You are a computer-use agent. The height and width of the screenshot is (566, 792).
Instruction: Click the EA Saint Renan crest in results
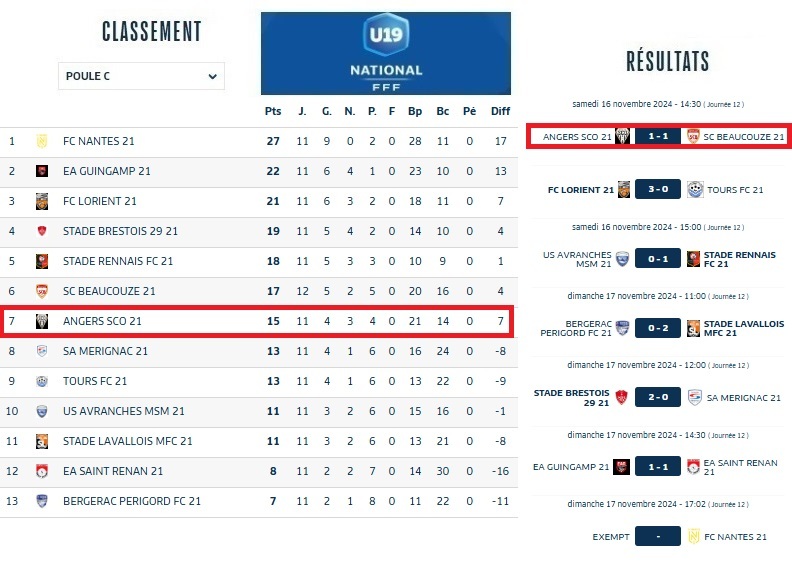coord(693,466)
